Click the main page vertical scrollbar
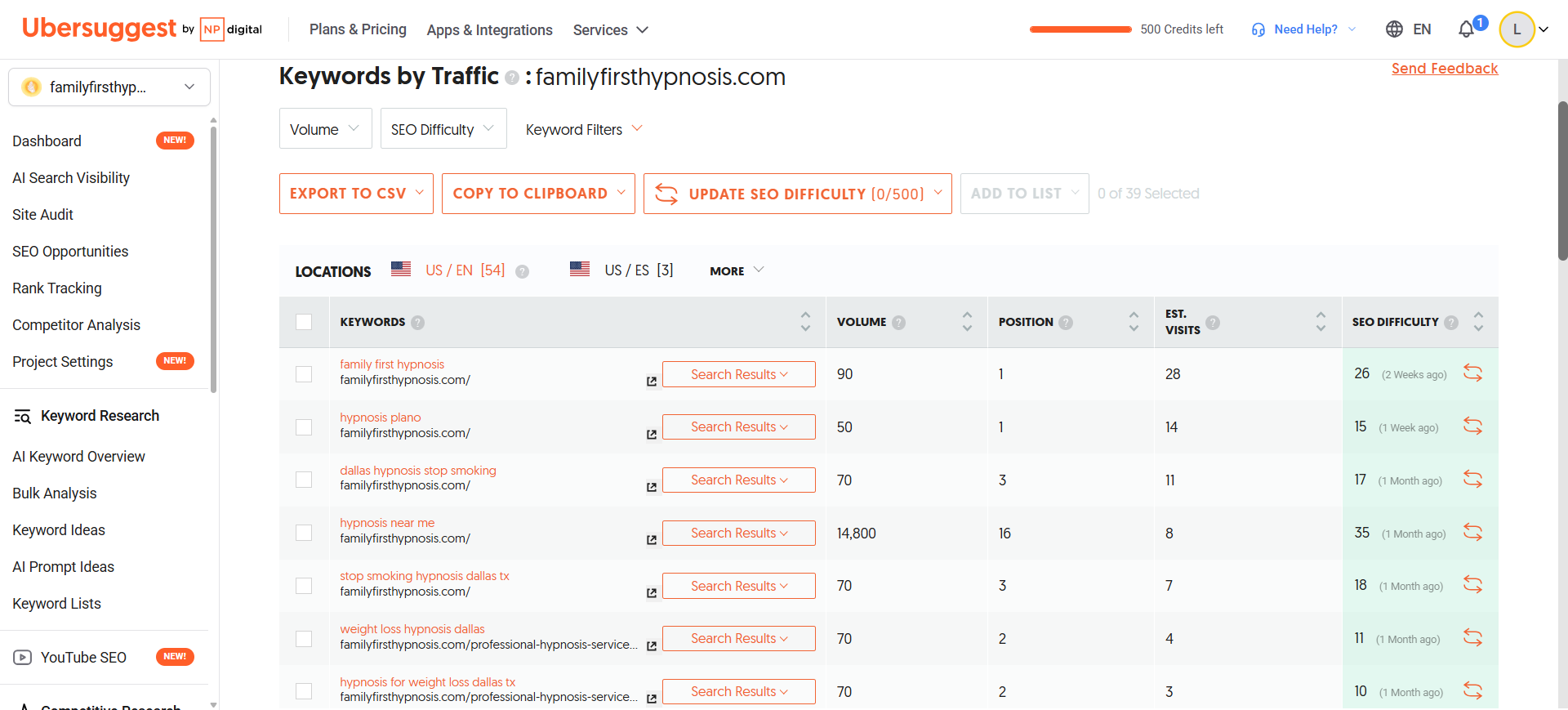The image size is (1568, 710). 1562,181
